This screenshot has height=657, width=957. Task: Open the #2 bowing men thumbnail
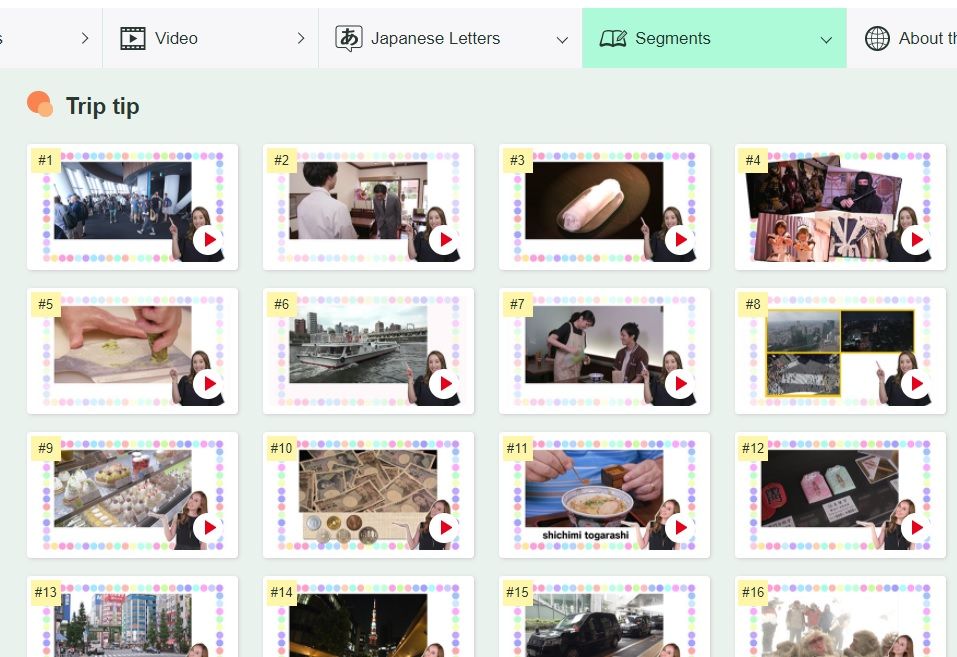click(368, 207)
